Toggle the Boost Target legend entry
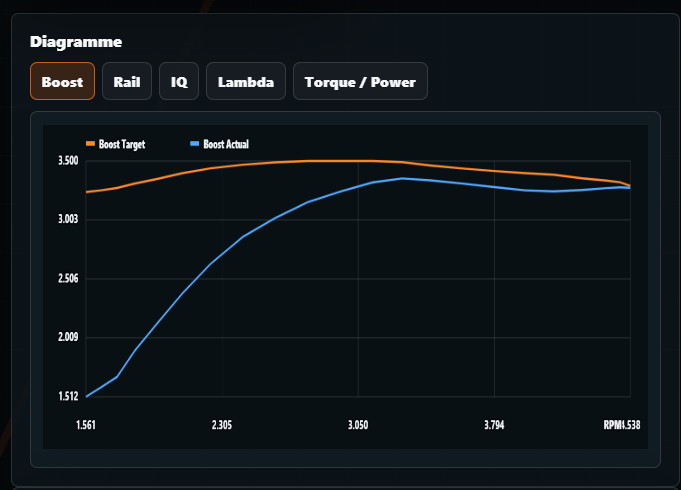The height and width of the screenshot is (490, 681). pyautogui.click(x=116, y=144)
